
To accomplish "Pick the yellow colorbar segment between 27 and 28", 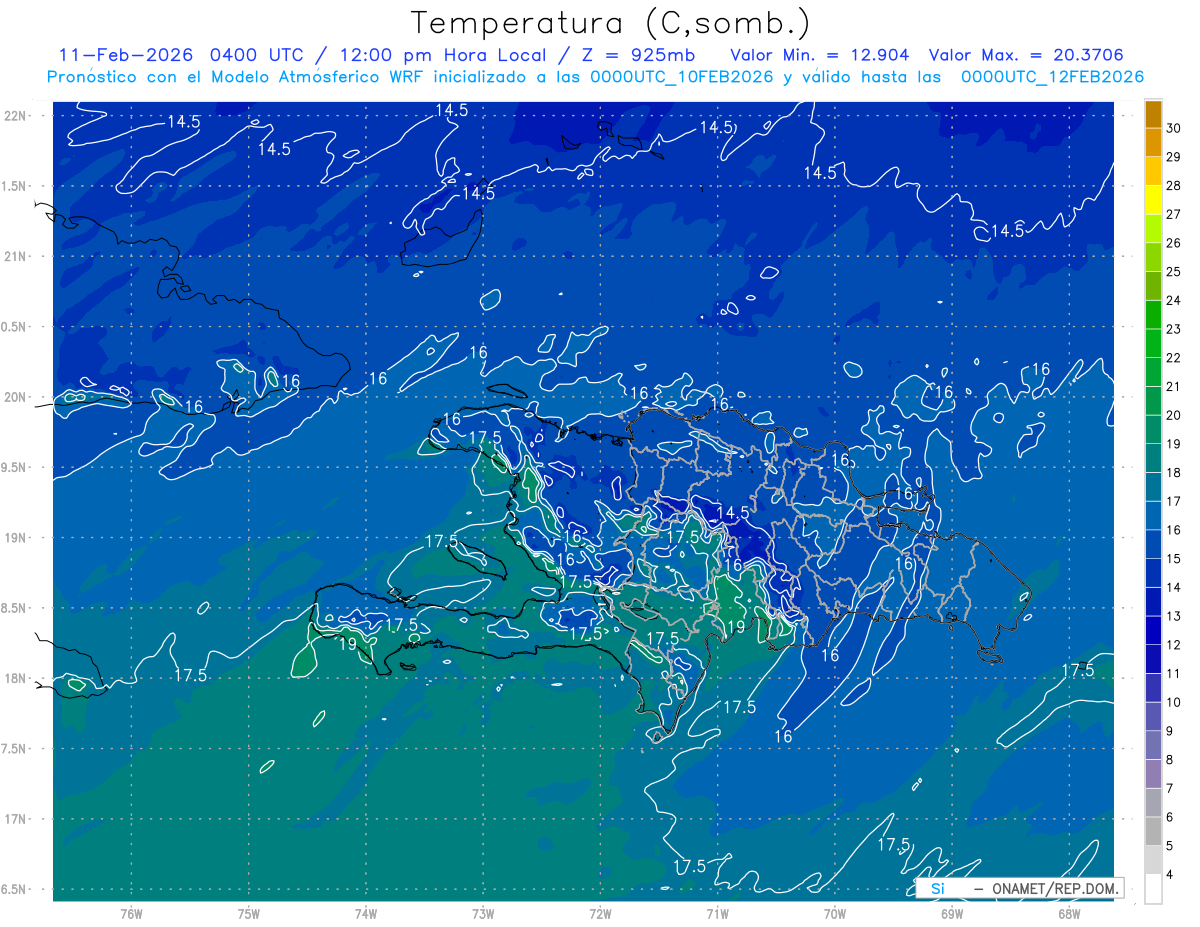I will click(x=1153, y=200).
